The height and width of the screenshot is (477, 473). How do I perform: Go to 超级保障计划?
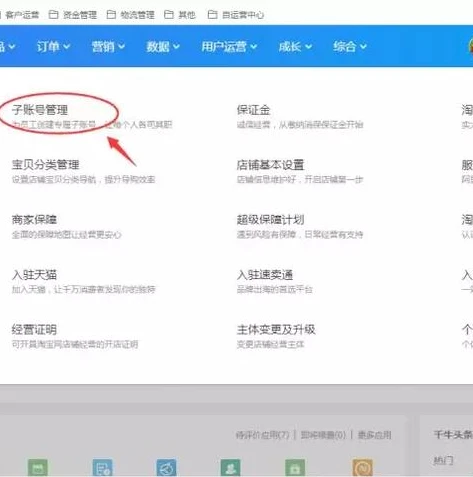click(270, 220)
